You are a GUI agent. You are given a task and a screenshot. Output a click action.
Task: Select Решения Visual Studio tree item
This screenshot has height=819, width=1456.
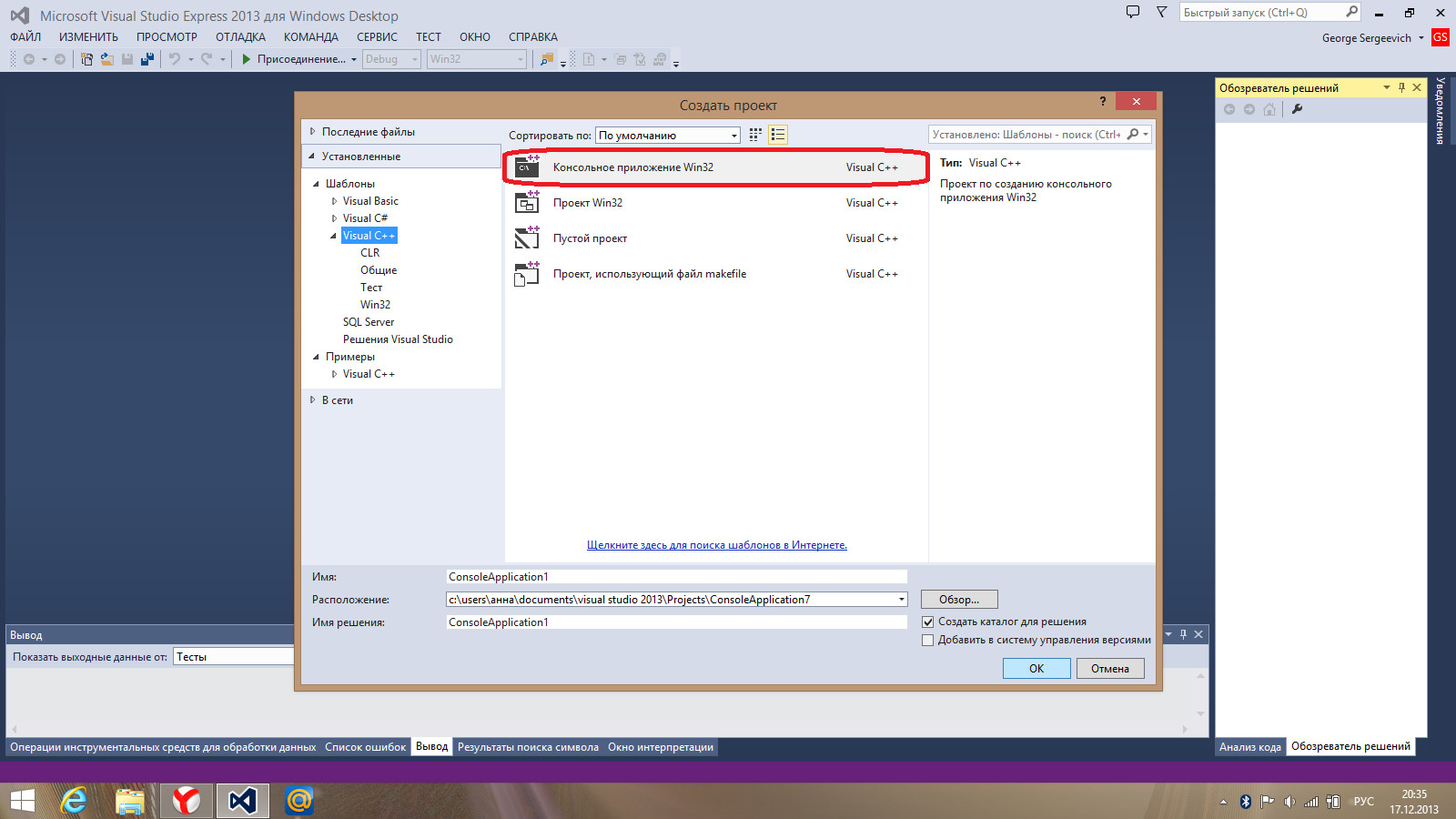[398, 339]
